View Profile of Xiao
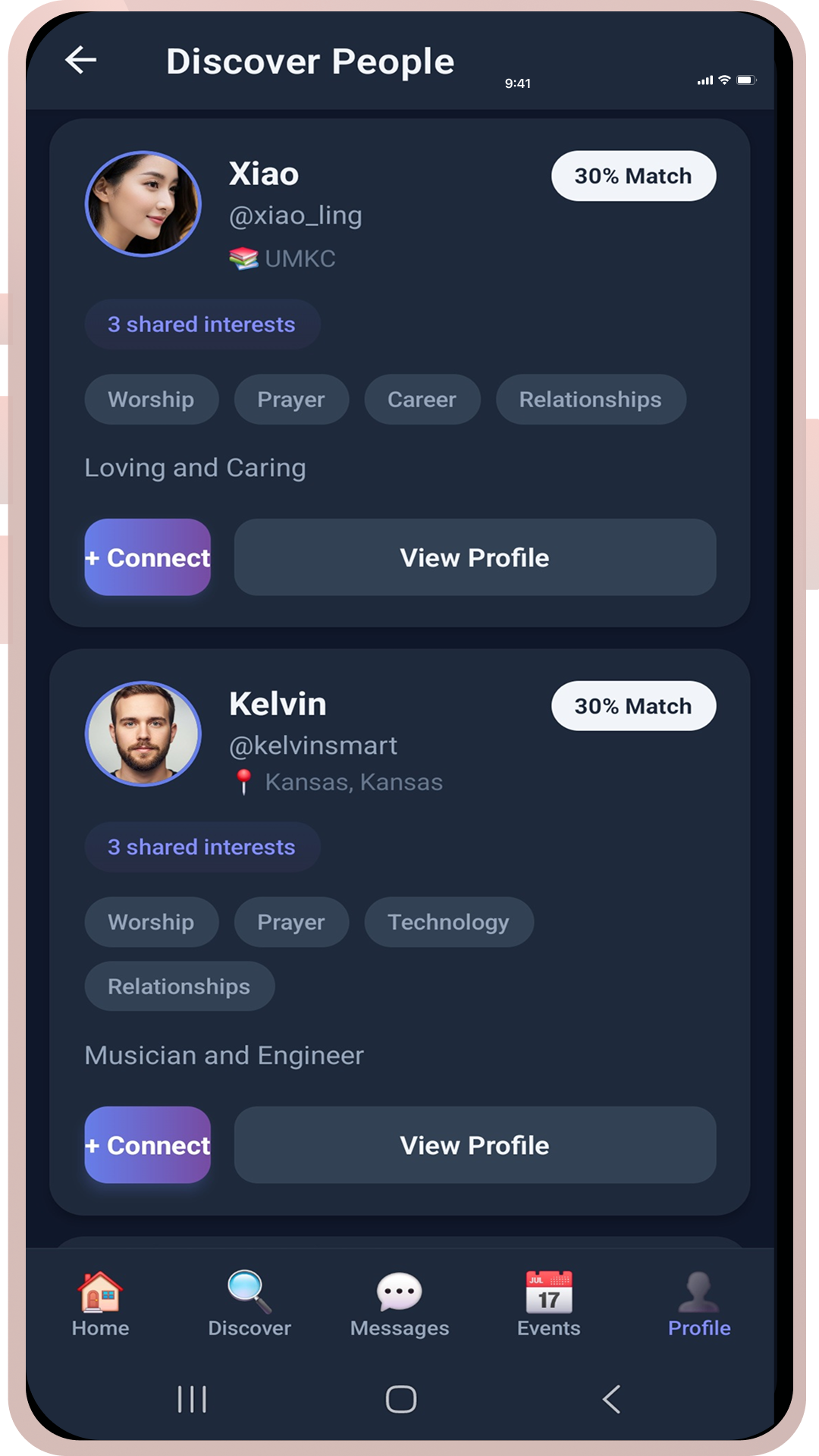Viewport: 819px width, 1456px height. coord(475,557)
